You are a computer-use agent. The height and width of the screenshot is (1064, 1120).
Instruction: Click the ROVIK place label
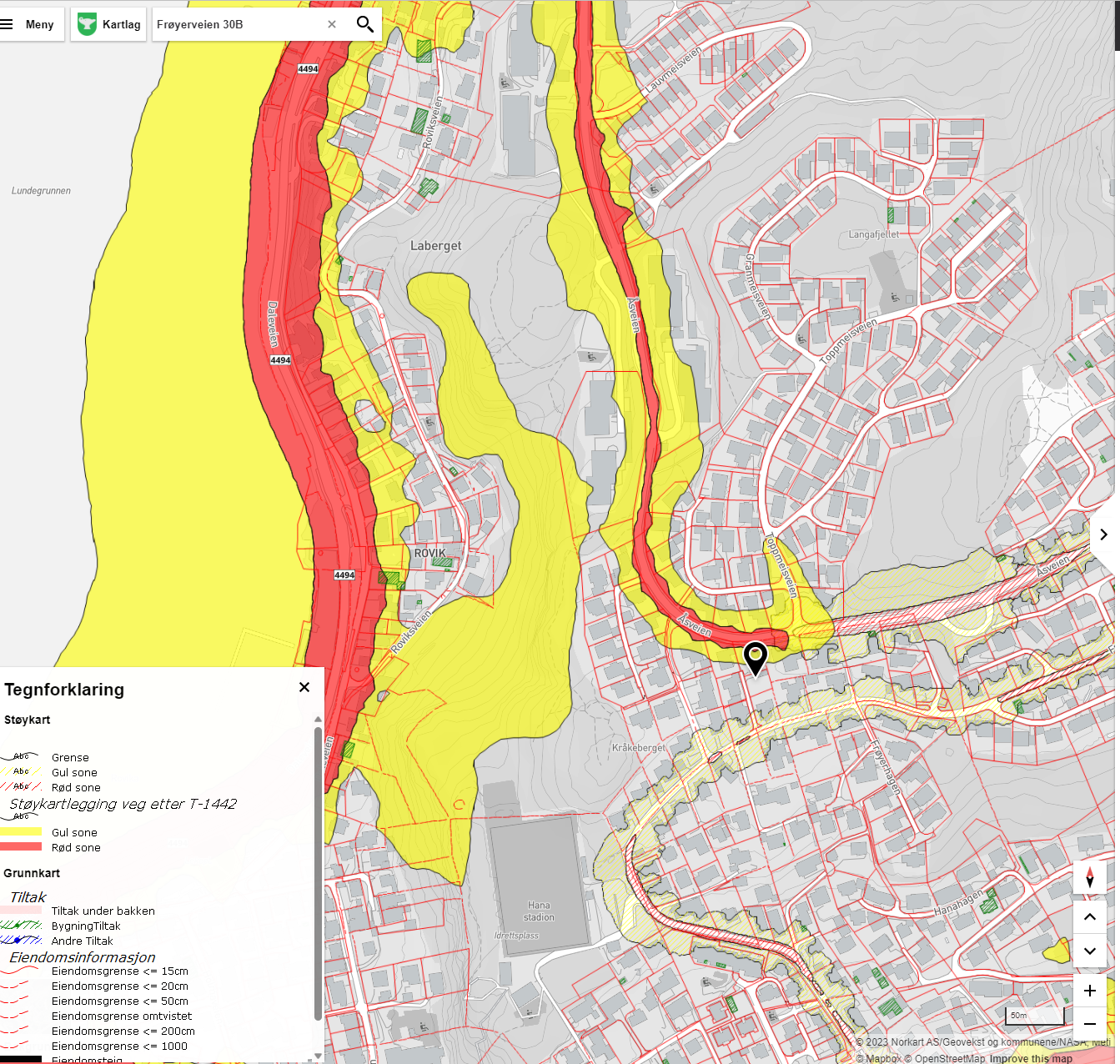[430, 554]
